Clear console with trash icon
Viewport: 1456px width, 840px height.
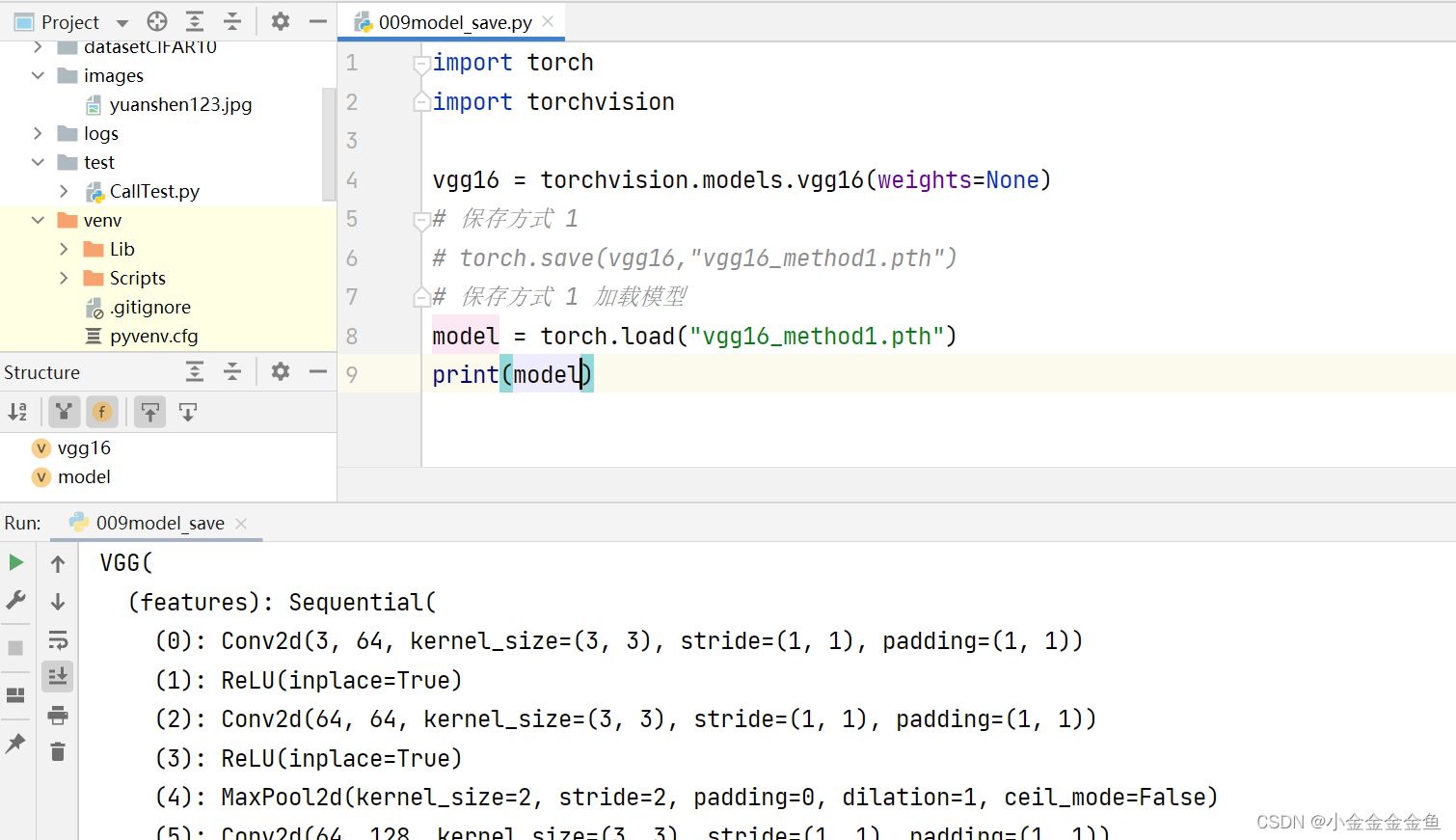coord(58,752)
